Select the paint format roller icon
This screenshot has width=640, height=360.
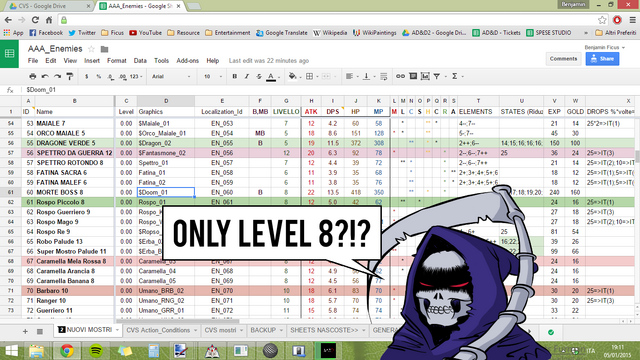click(x=70, y=76)
